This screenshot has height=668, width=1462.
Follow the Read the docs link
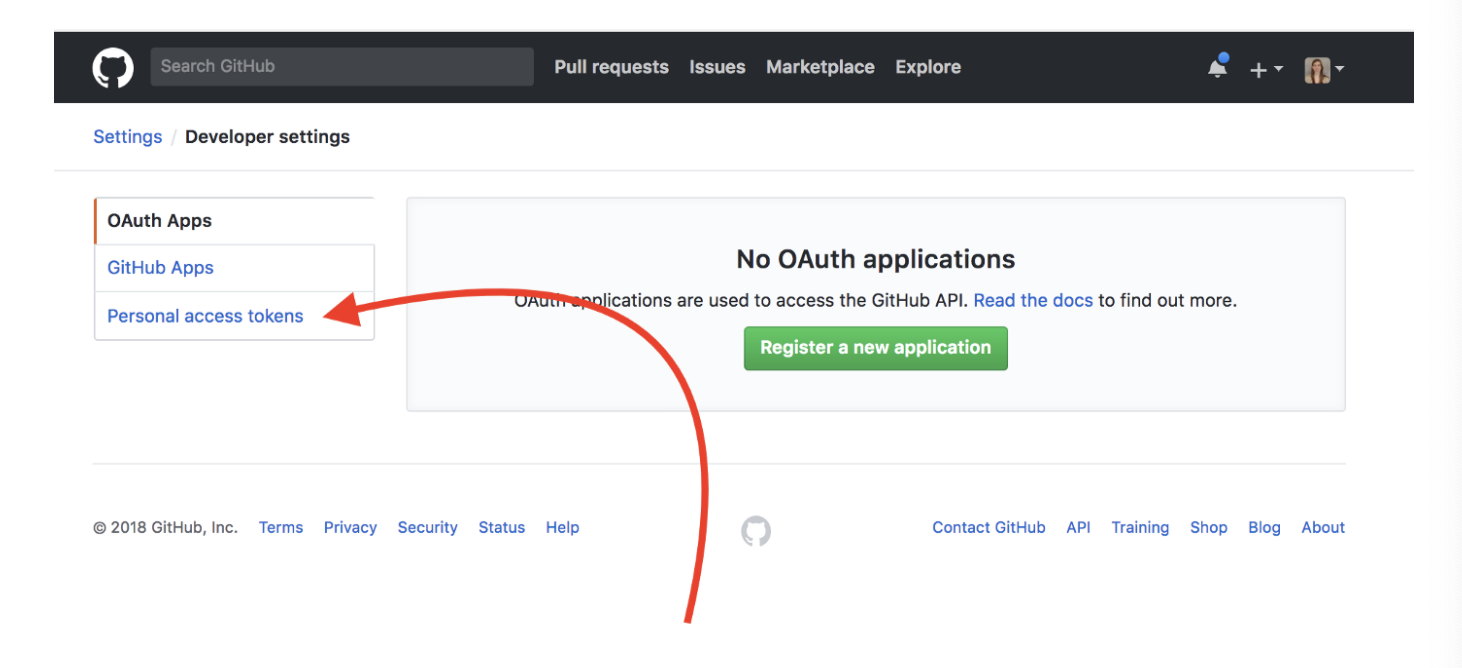coord(1033,300)
